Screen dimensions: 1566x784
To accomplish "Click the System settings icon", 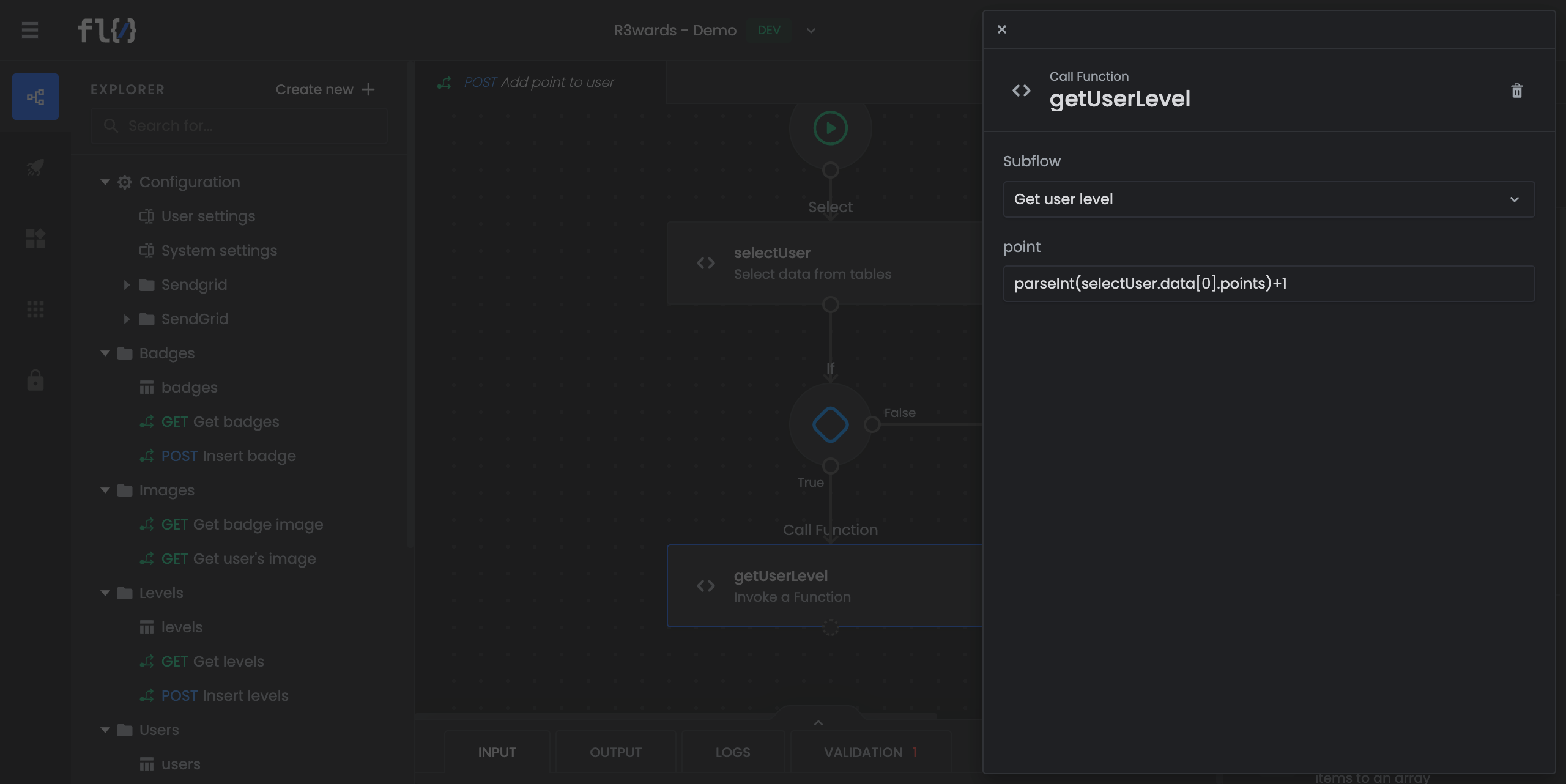I will click(x=146, y=251).
